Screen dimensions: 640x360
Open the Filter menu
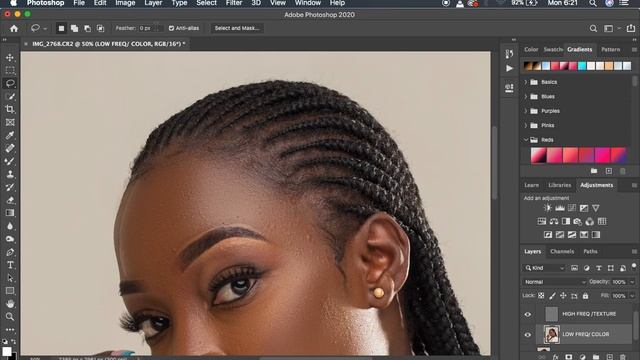coord(234,3)
